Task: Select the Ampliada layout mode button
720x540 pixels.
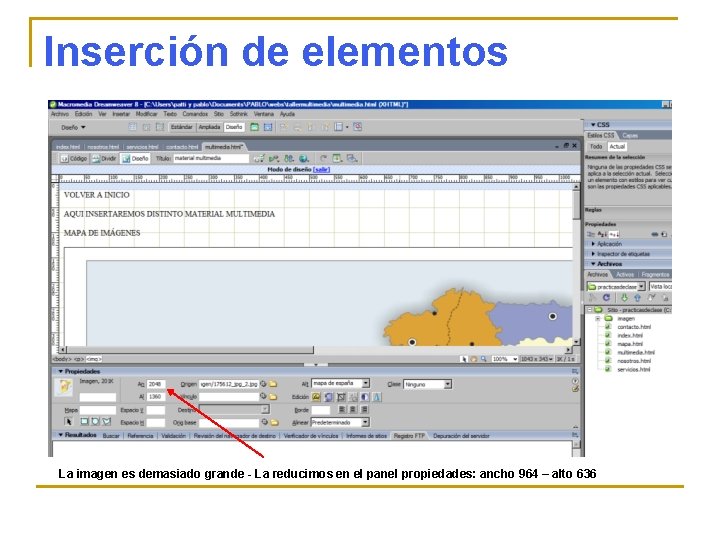Action: (209, 127)
